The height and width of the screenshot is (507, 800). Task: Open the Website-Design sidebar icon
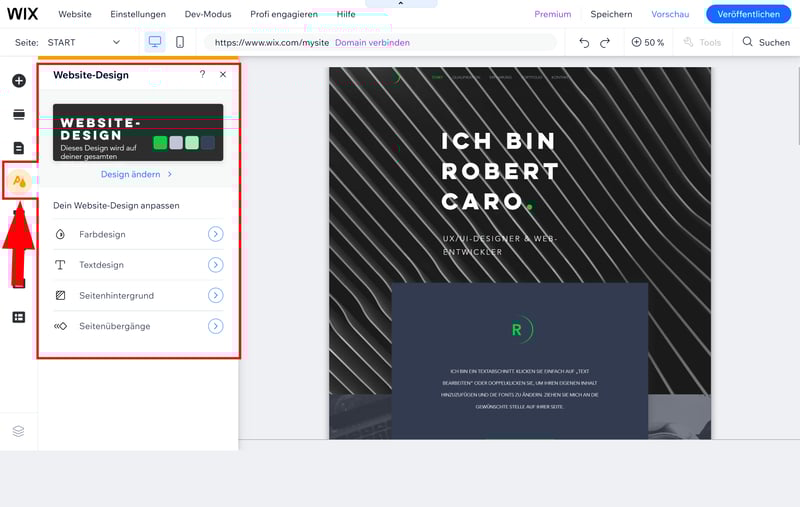[x=19, y=181]
